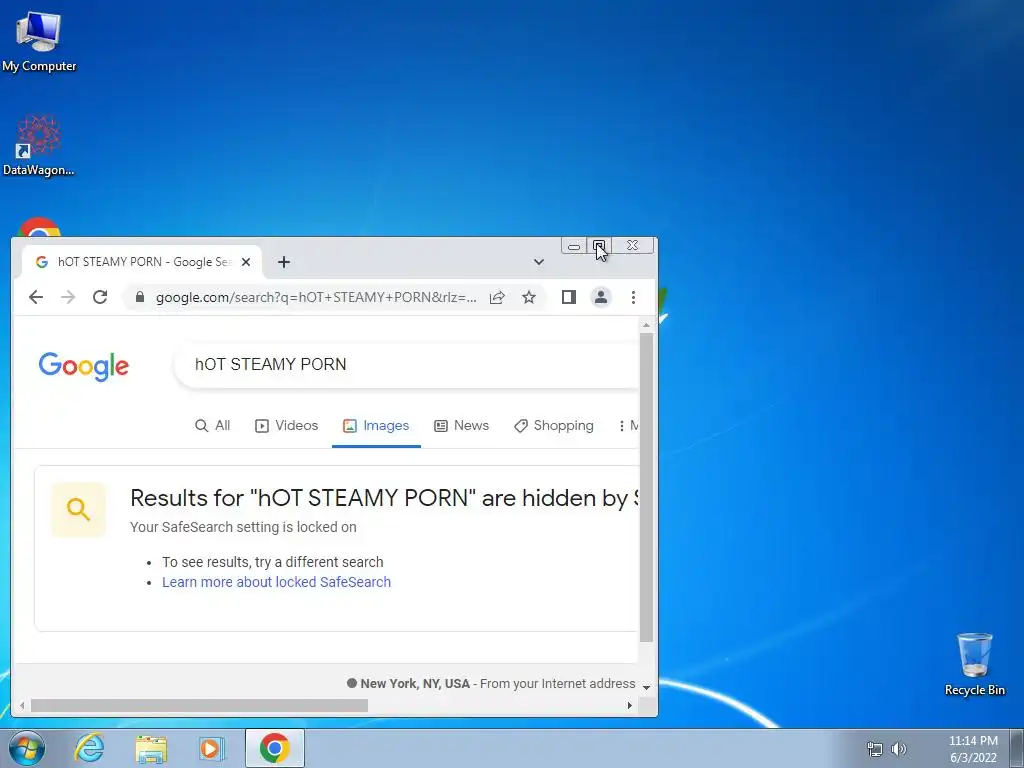The image size is (1024, 768).
Task: Switch to the News results tab
Action: (x=462, y=426)
